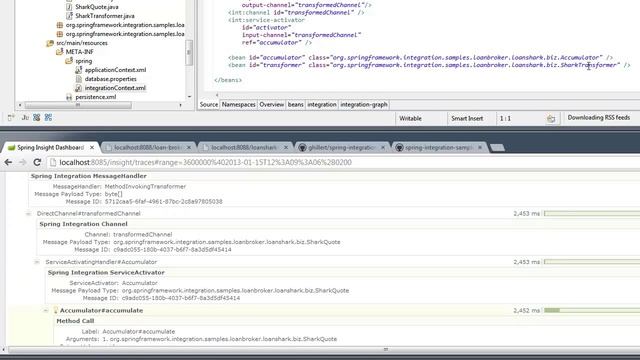
Task: Click the persistence.xml file icon
Action: [69, 97]
